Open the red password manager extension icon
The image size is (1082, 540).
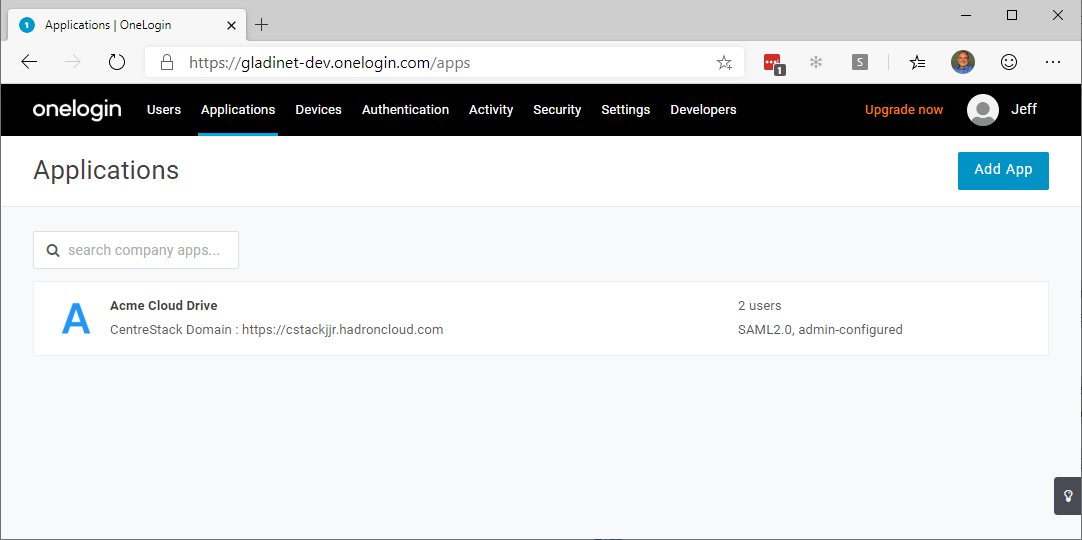pyautogui.click(x=774, y=63)
